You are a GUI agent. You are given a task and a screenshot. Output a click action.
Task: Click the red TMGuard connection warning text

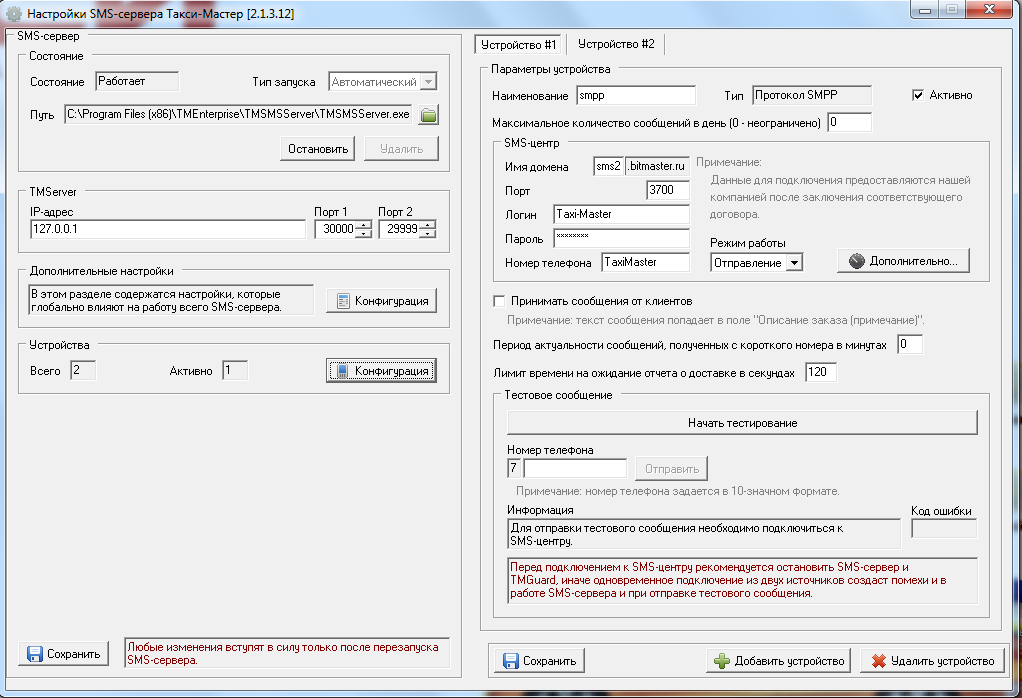click(742, 580)
